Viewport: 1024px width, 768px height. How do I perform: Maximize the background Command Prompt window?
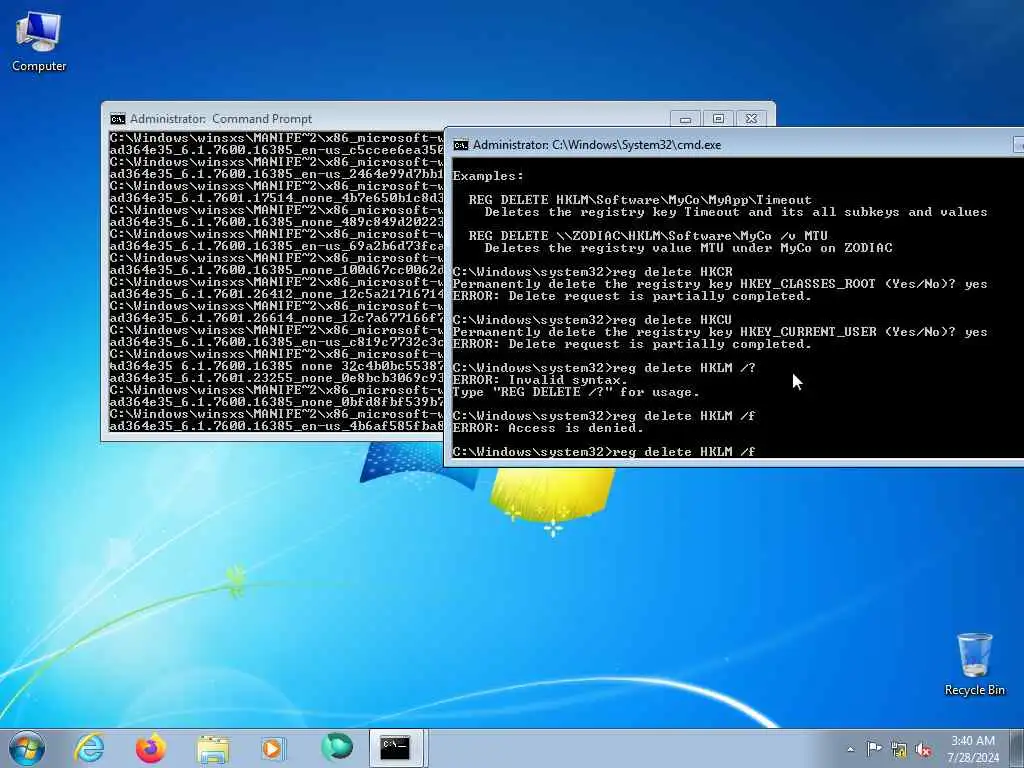click(x=718, y=119)
